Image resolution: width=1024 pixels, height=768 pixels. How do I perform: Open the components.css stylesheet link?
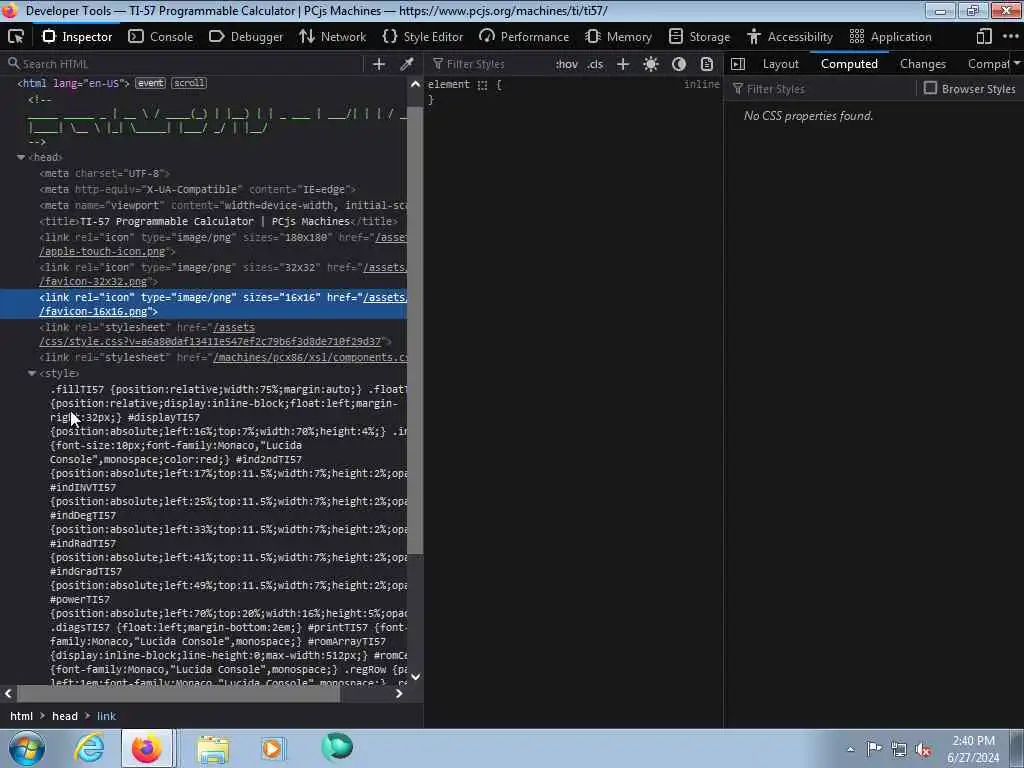[310, 358]
